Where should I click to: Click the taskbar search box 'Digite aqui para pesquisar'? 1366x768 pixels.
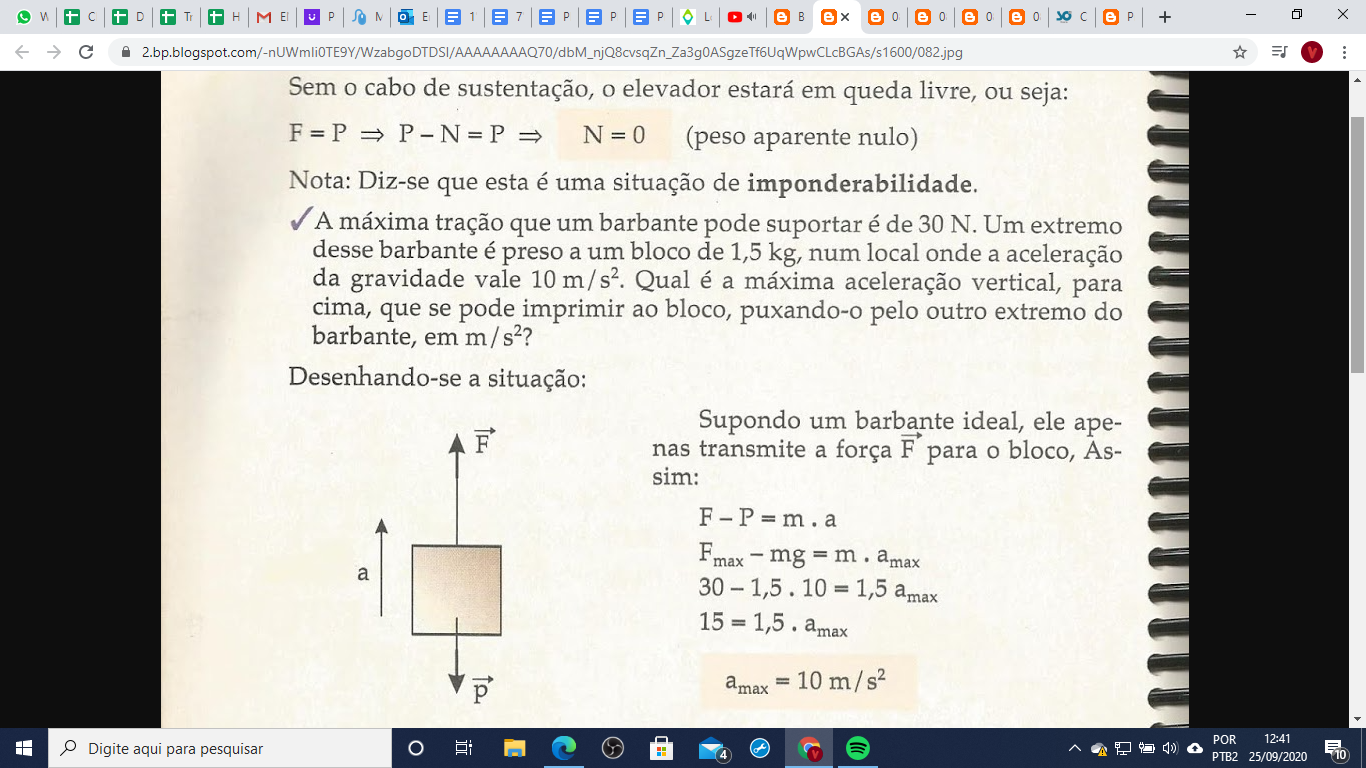tap(220, 748)
